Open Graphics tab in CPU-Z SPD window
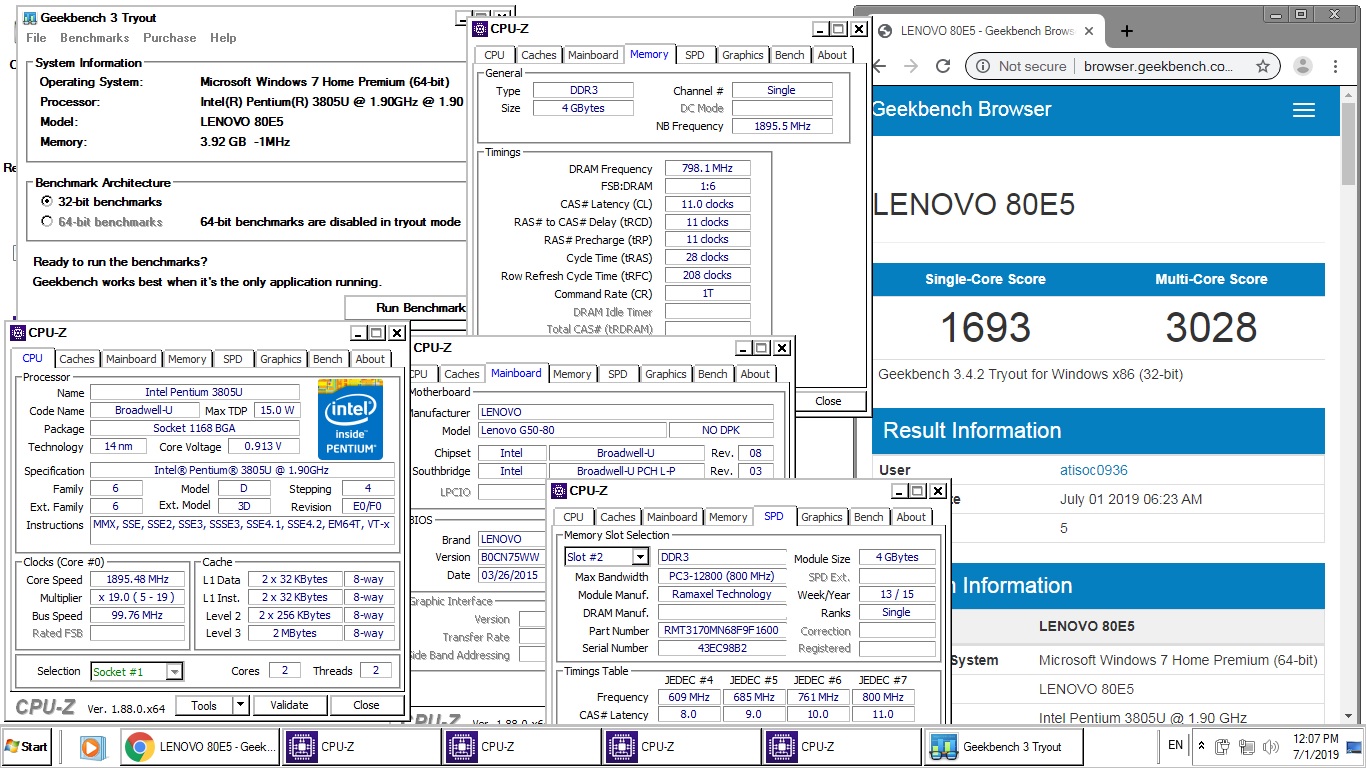This screenshot has width=1366, height=768. (x=822, y=517)
